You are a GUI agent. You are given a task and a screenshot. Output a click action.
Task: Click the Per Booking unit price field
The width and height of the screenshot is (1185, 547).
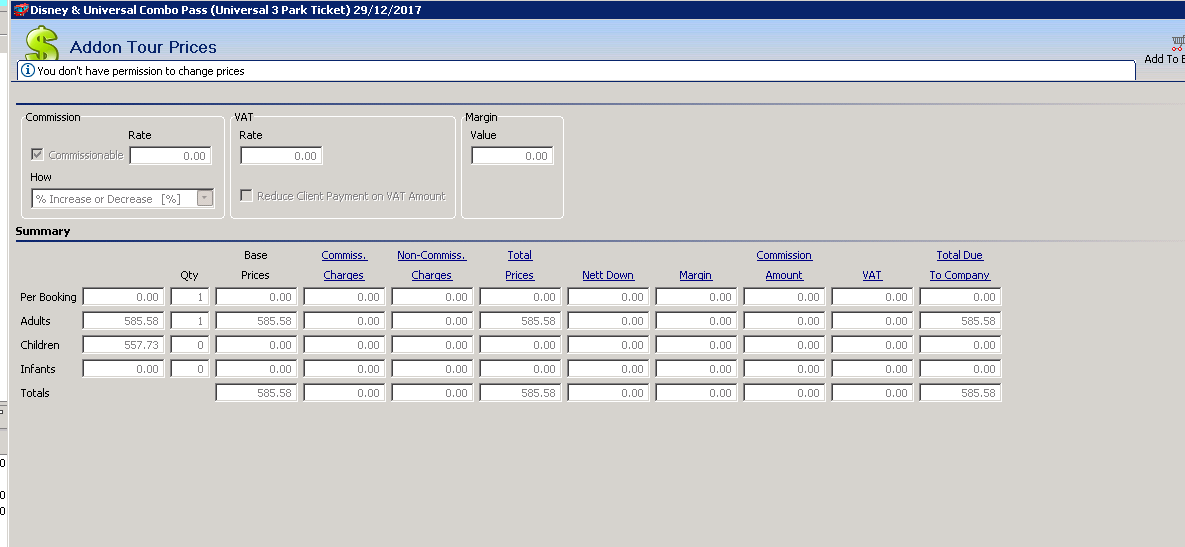tap(123, 297)
